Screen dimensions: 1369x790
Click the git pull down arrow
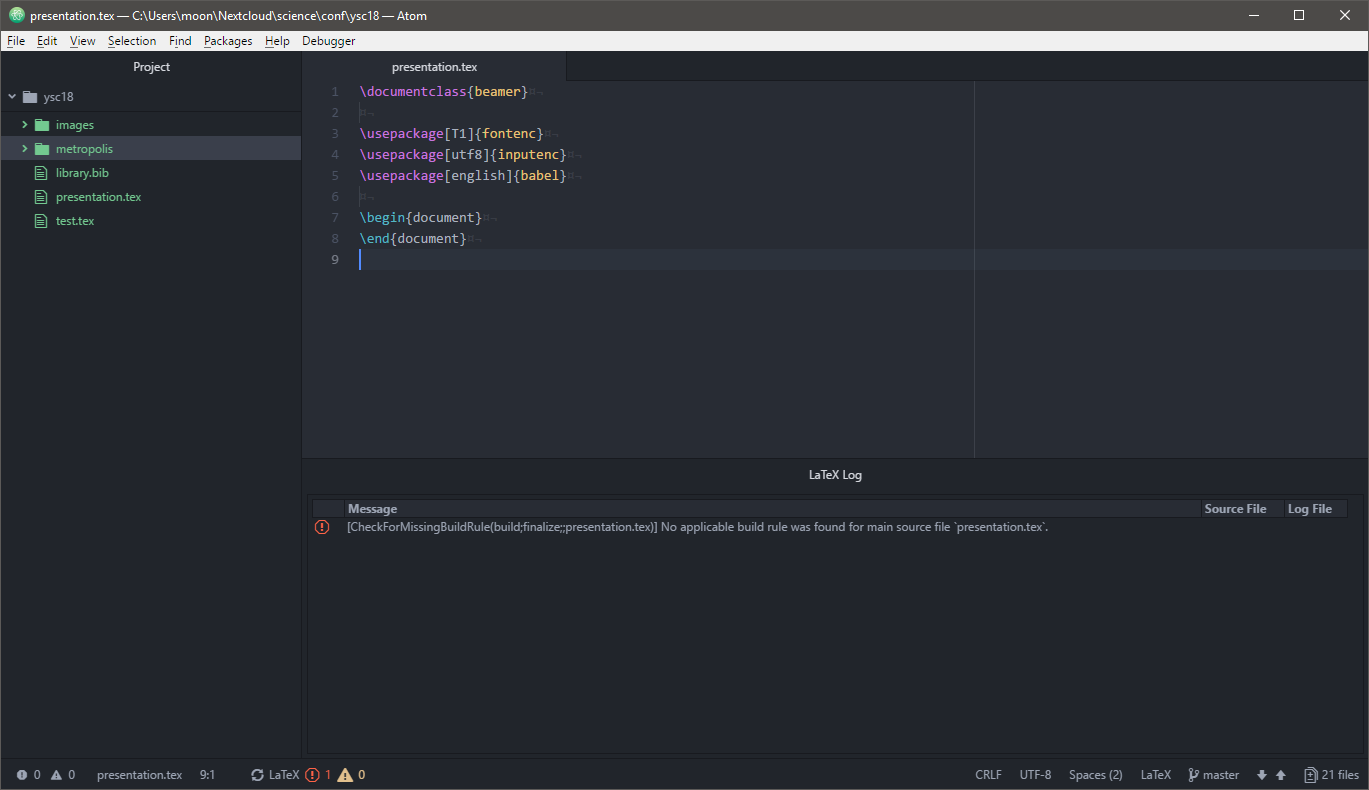(x=1261, y=775)
